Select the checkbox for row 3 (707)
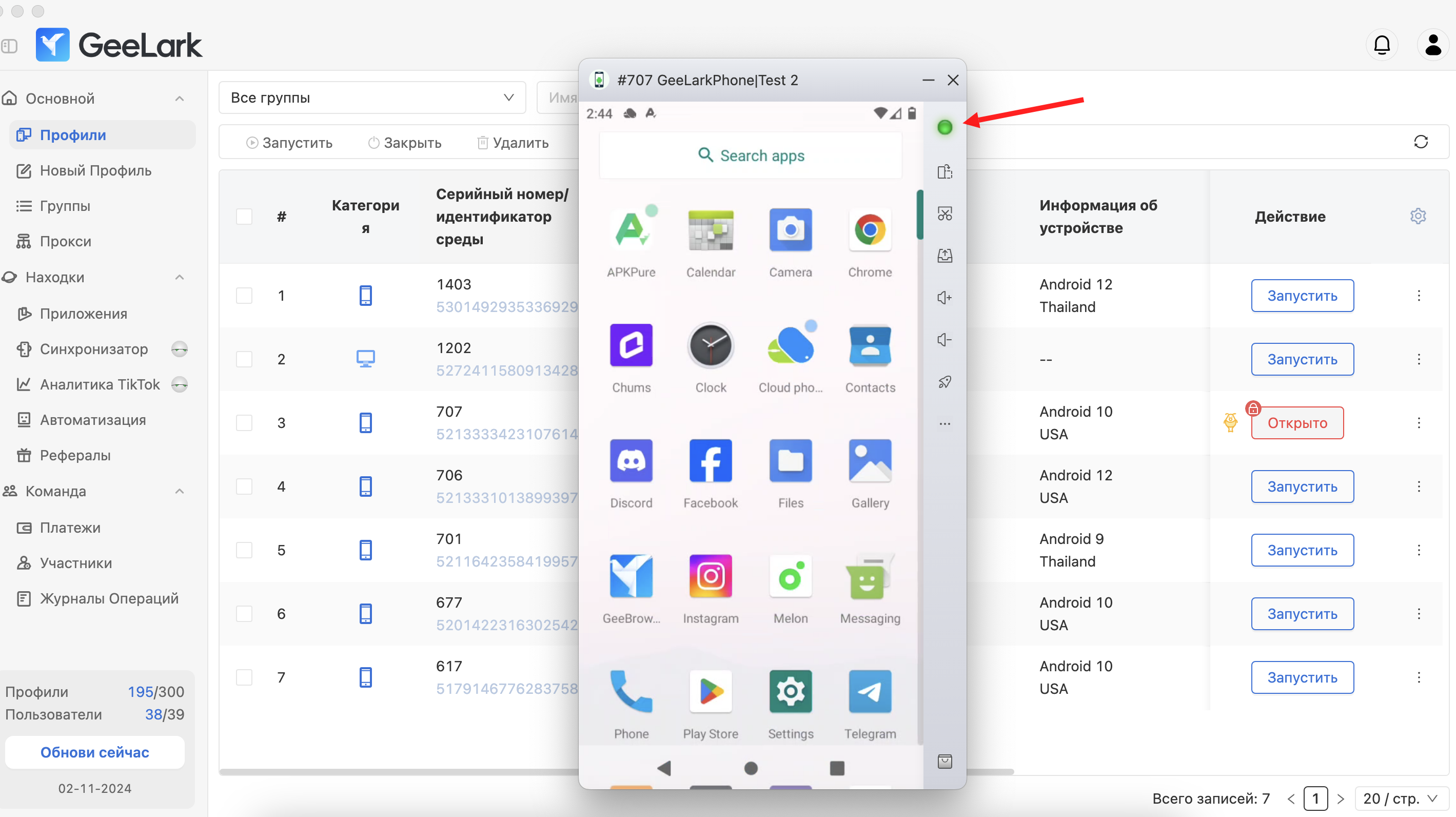The height and width of the screenshot is (817, 1456). 244,423
